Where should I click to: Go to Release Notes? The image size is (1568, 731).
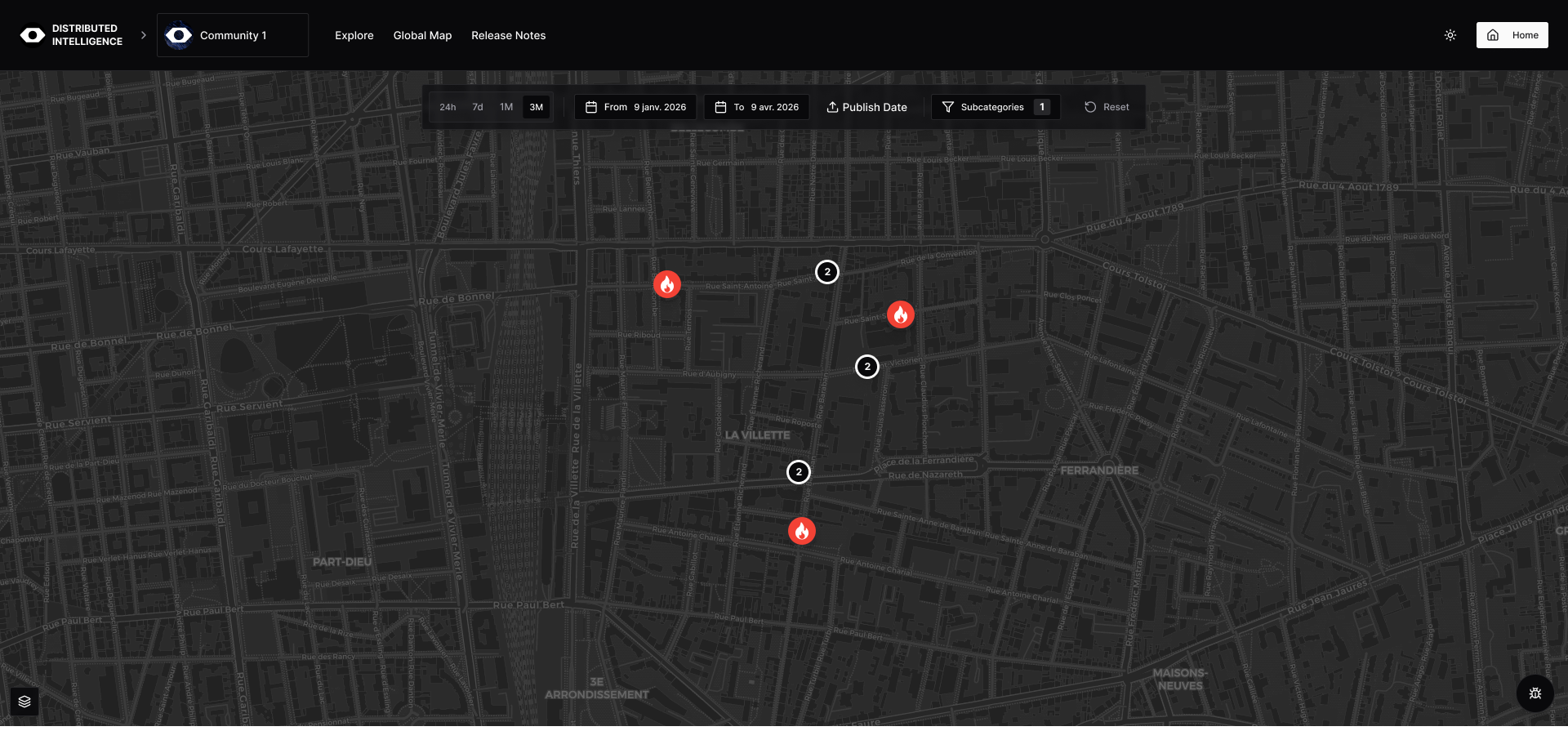point(508,35)
